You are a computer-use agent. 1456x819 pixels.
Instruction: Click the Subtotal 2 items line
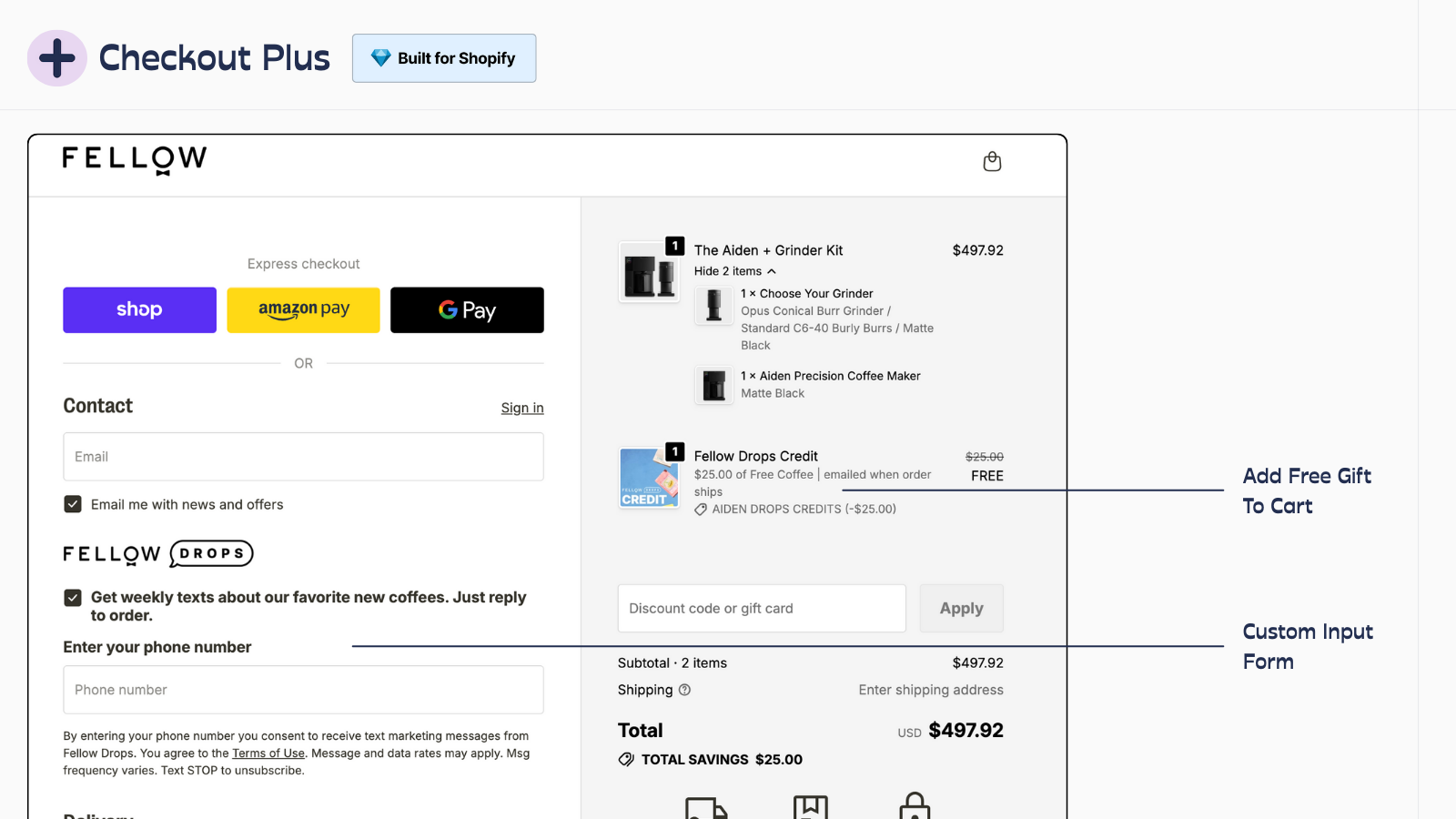[810, 663]
